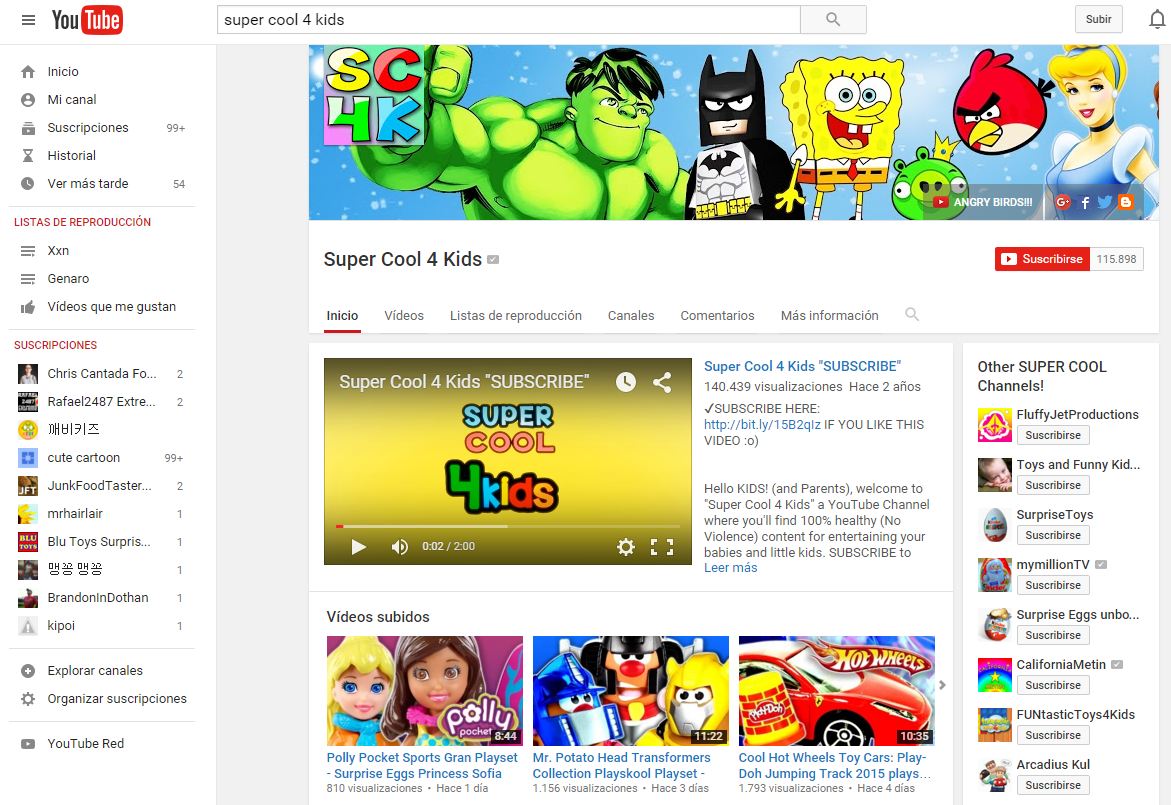This screenshot has height=805, width=1171.
Task: Subscribe with the red Suscribirse button
Action: (1042, 259)
